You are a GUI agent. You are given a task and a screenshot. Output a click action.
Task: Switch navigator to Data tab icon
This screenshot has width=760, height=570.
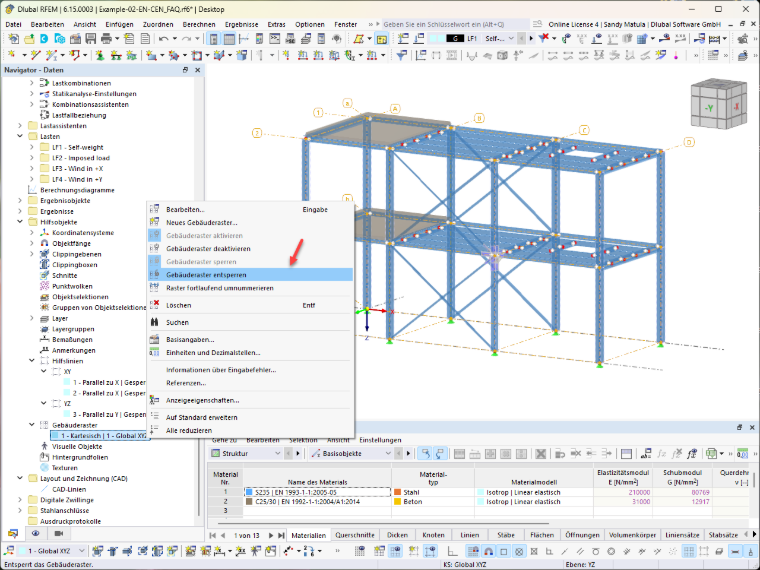click(x=13, y=533)
